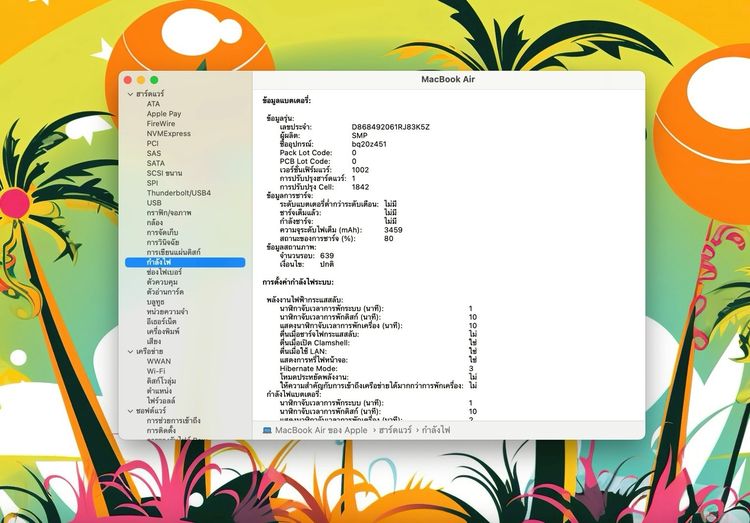The width and height of the screenshot is (750, 523).
Task: Select WWAN under the network section
Action: tap(158, 361)
